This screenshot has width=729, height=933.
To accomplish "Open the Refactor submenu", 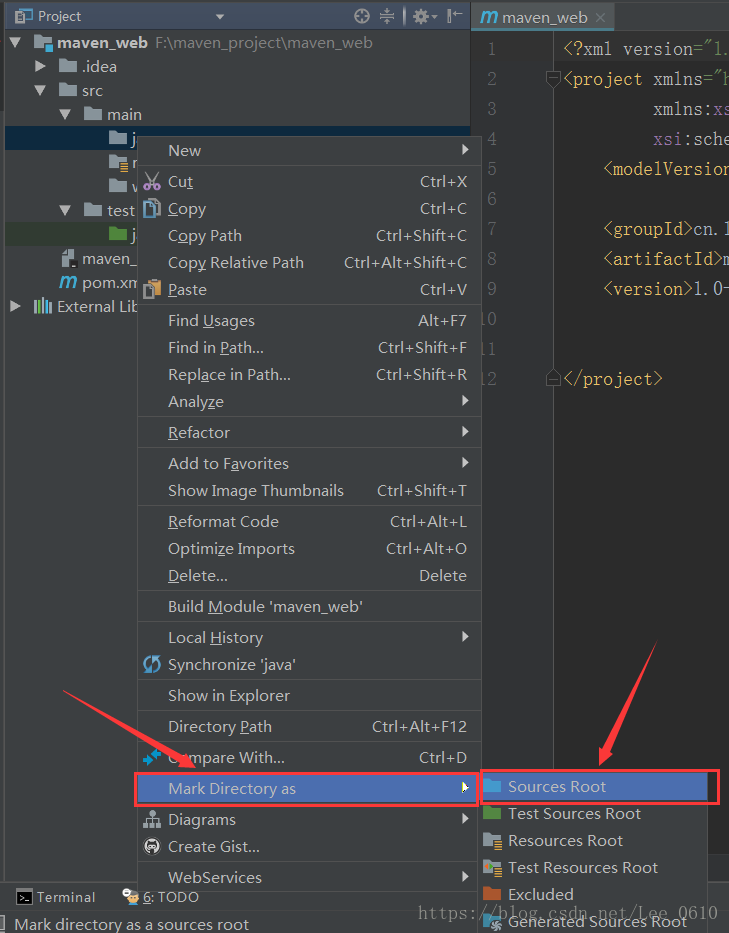I will tap(309, 433).
